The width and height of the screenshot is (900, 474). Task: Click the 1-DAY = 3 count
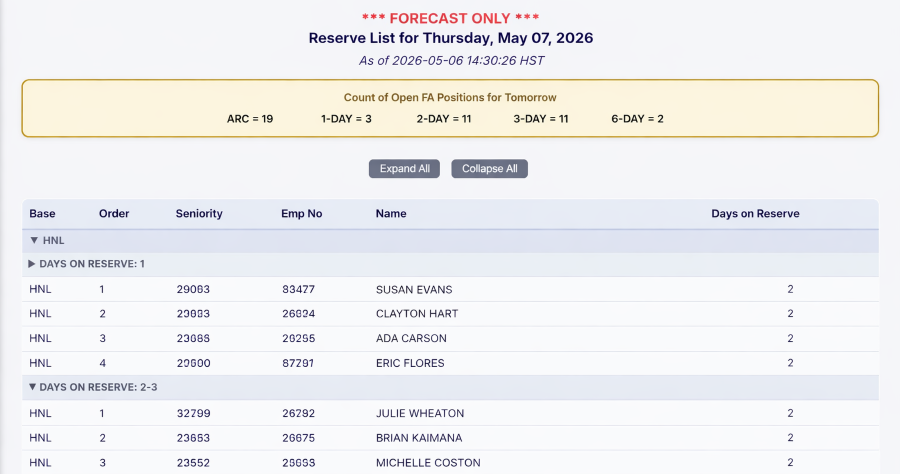click(346, 119)
